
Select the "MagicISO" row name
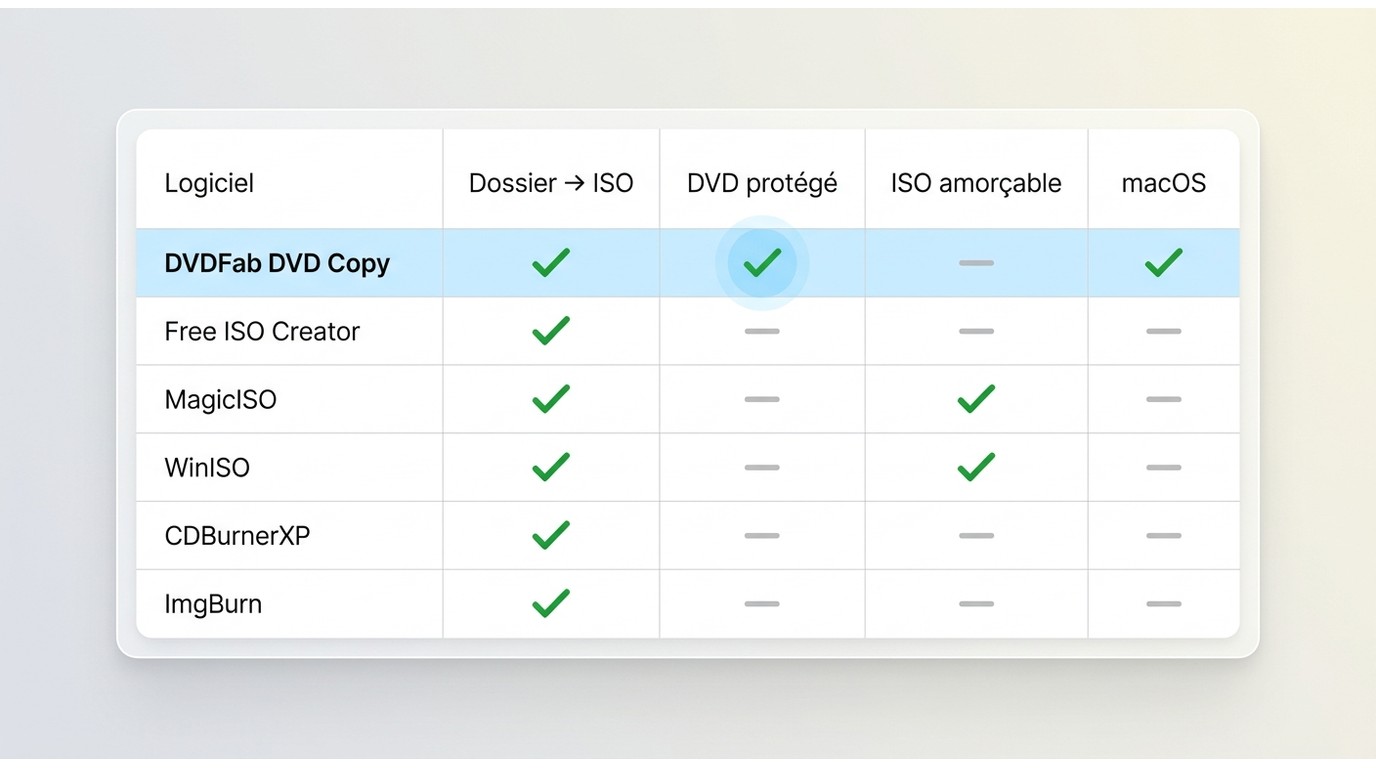pyautogui.click(x=220, y=400)
